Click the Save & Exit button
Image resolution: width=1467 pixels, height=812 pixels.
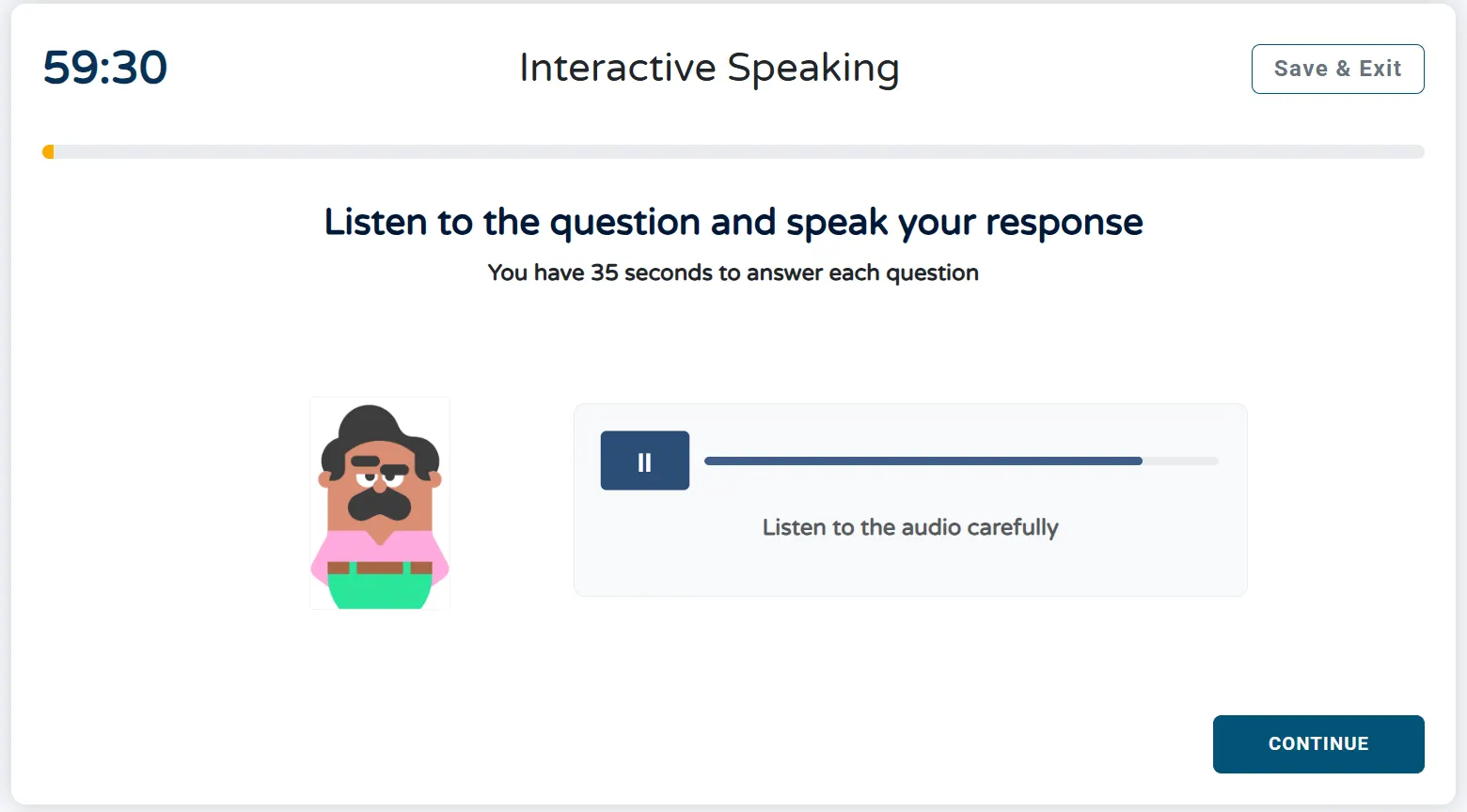click(1337, 69)
